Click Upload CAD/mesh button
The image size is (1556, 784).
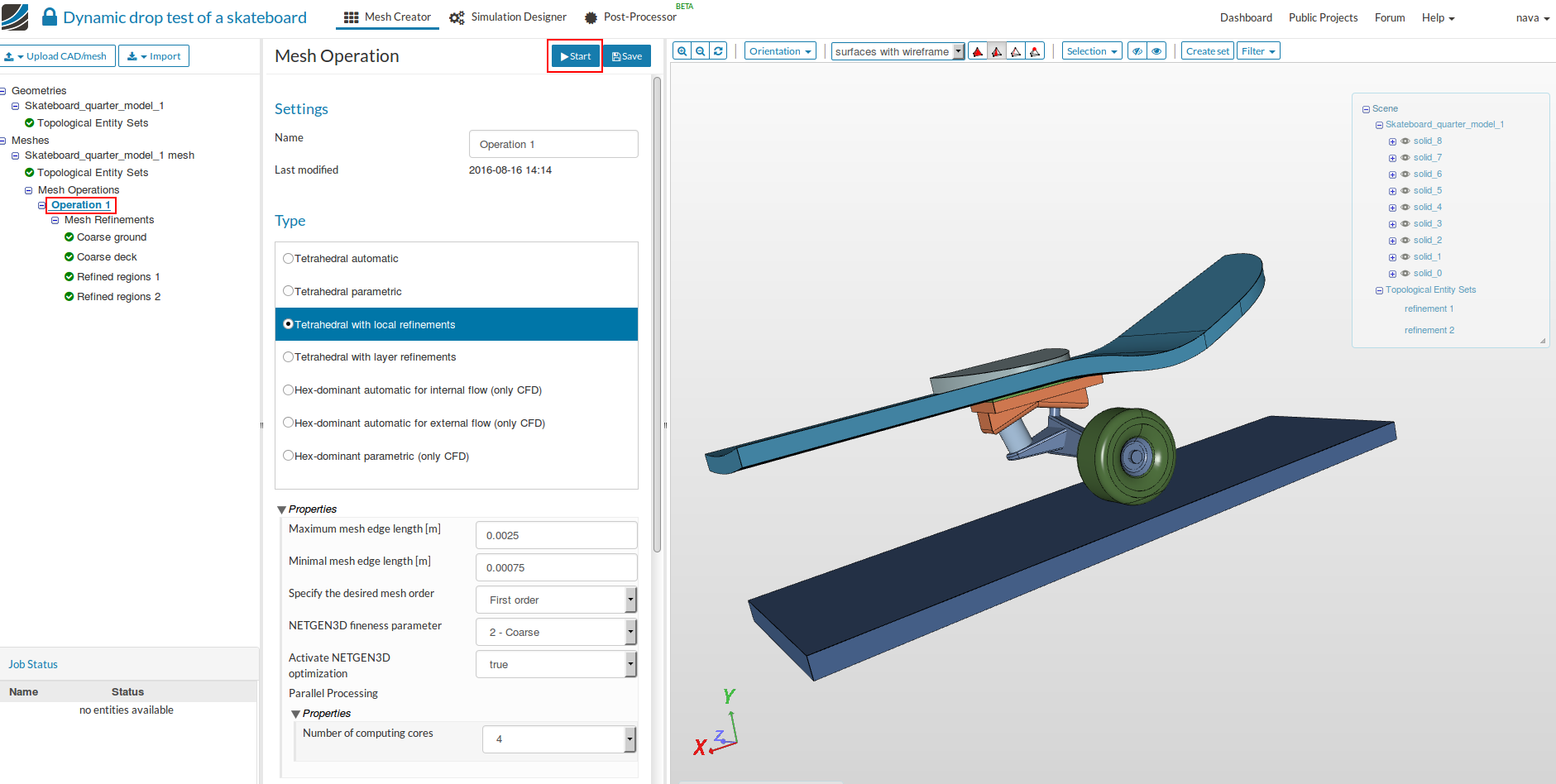click(56, 56)
